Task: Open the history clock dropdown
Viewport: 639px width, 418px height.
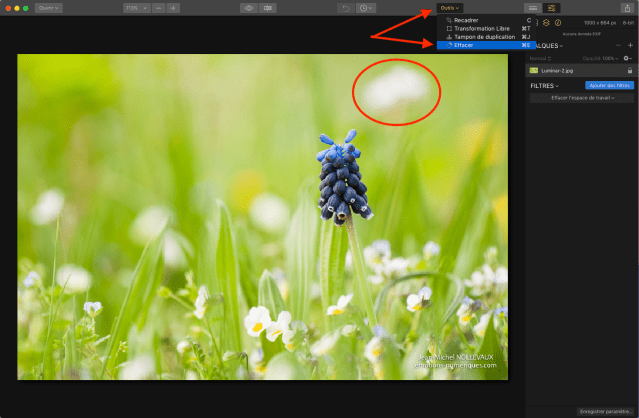Action: [366, 8]
